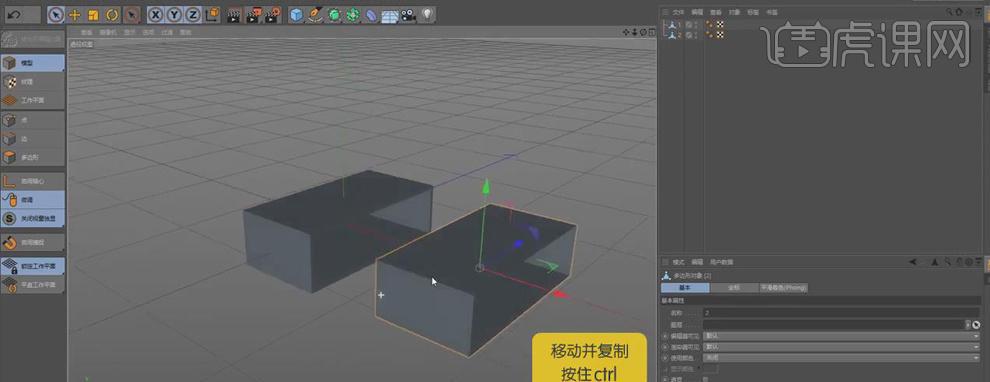
Task: Click the object name input field
Action: pyautogui.click(x=842, y=313)
